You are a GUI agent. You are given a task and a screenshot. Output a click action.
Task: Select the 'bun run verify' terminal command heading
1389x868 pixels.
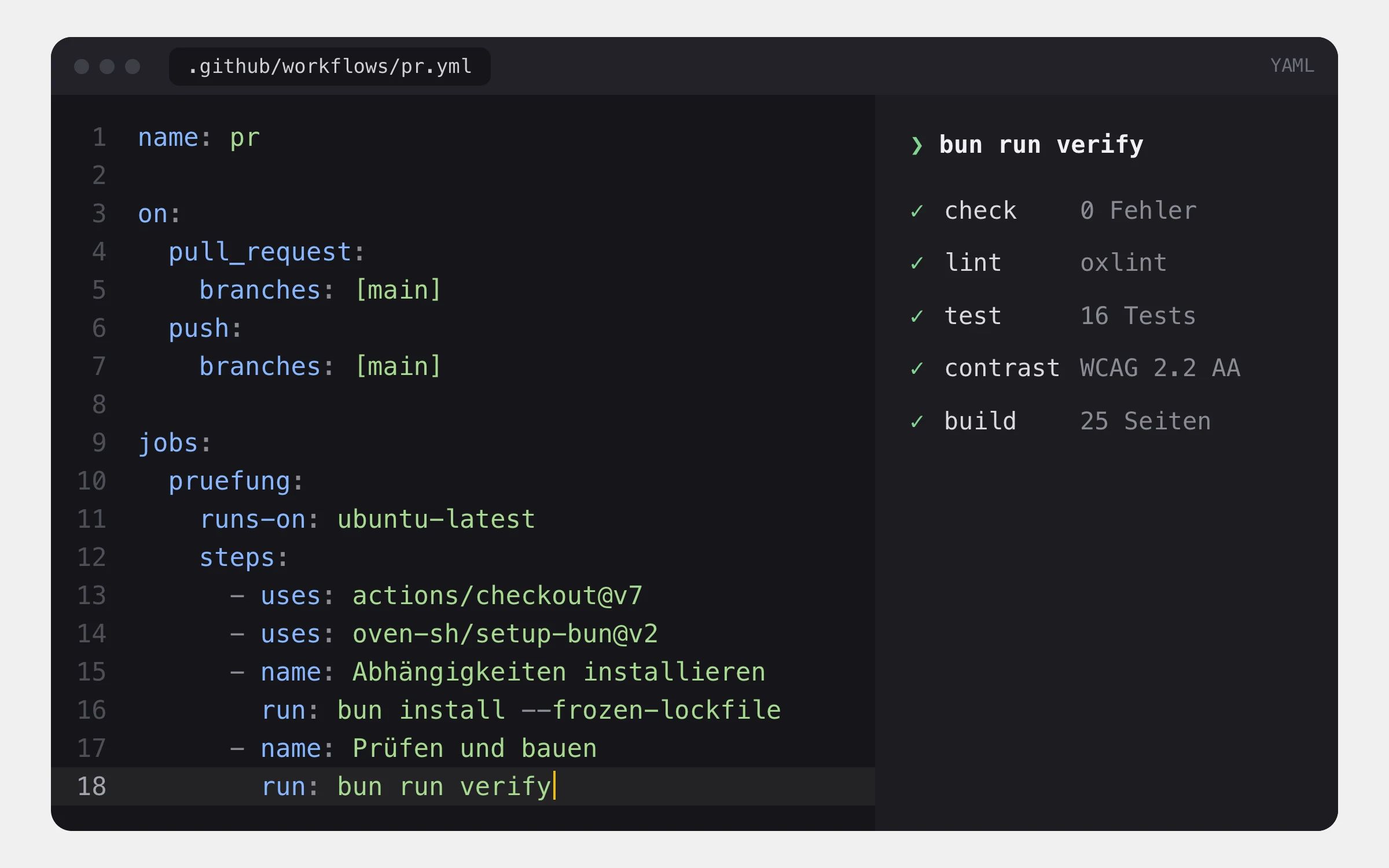tap(1041, 145)
